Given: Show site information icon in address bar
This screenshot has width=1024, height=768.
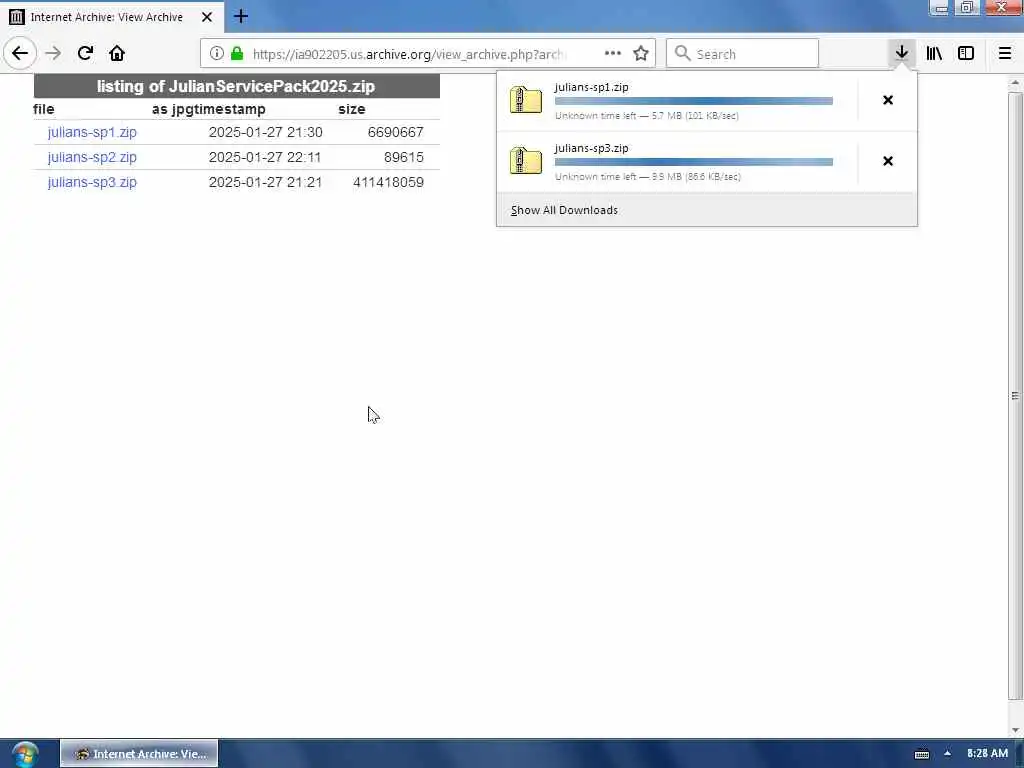Looking at the screenshot, I should click(x=216, y=54).
